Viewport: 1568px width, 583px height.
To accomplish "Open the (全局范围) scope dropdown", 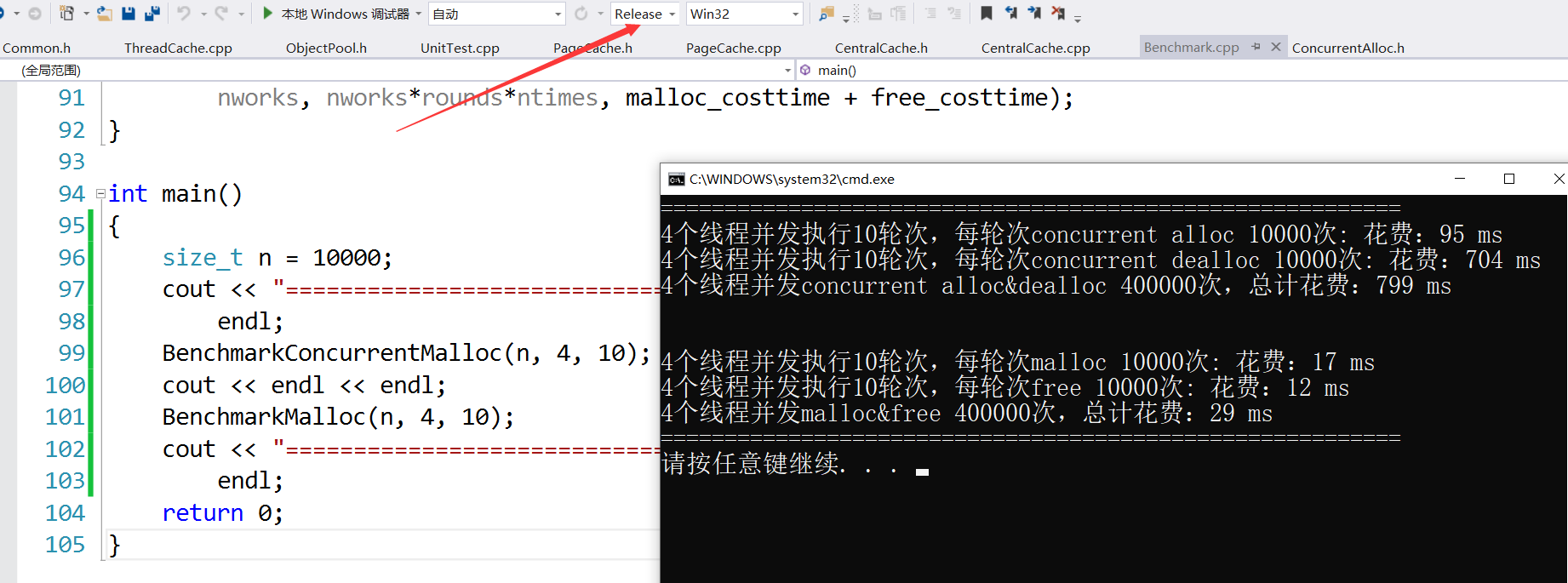I will coord(398,70).
